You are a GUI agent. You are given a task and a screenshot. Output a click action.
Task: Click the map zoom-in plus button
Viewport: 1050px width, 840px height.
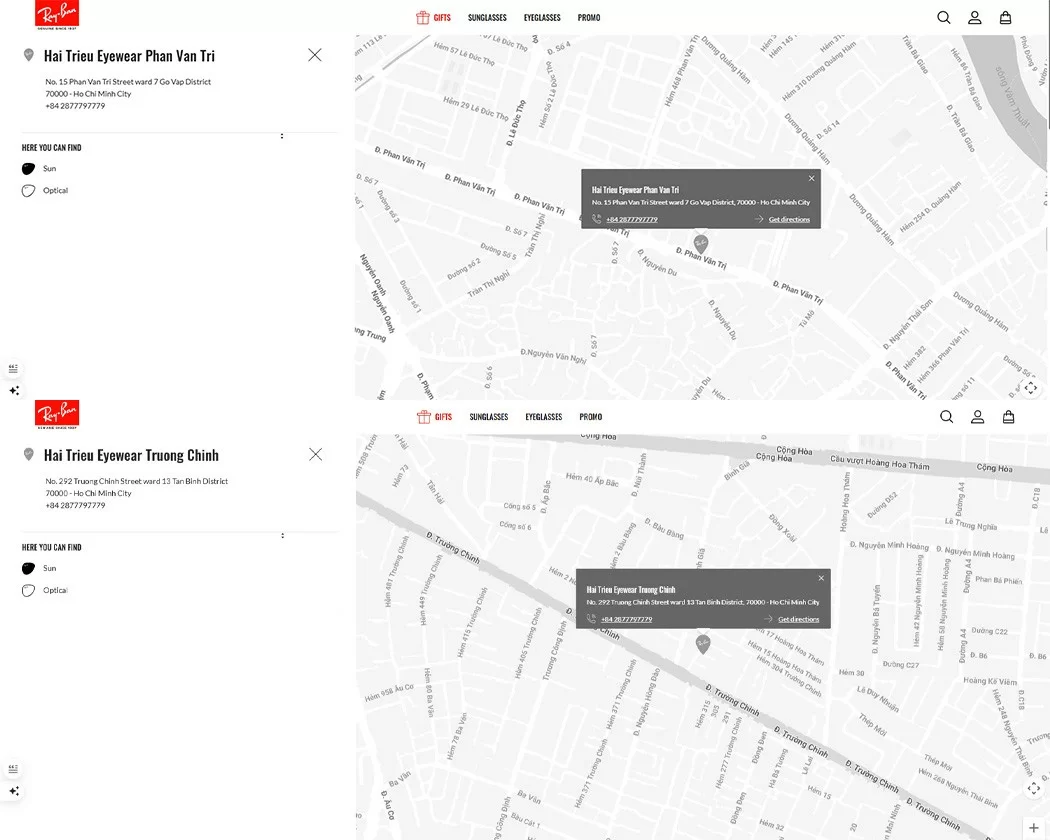tap(1034, 828)
